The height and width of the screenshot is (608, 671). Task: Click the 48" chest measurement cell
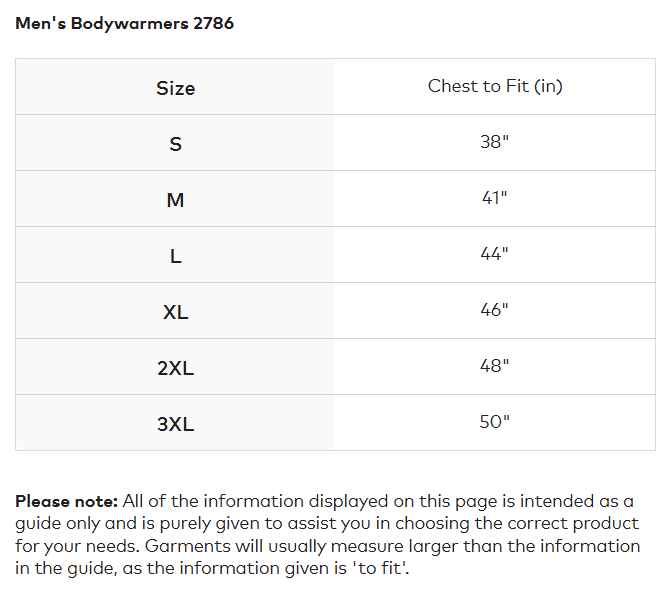click(x=495, y=366)
